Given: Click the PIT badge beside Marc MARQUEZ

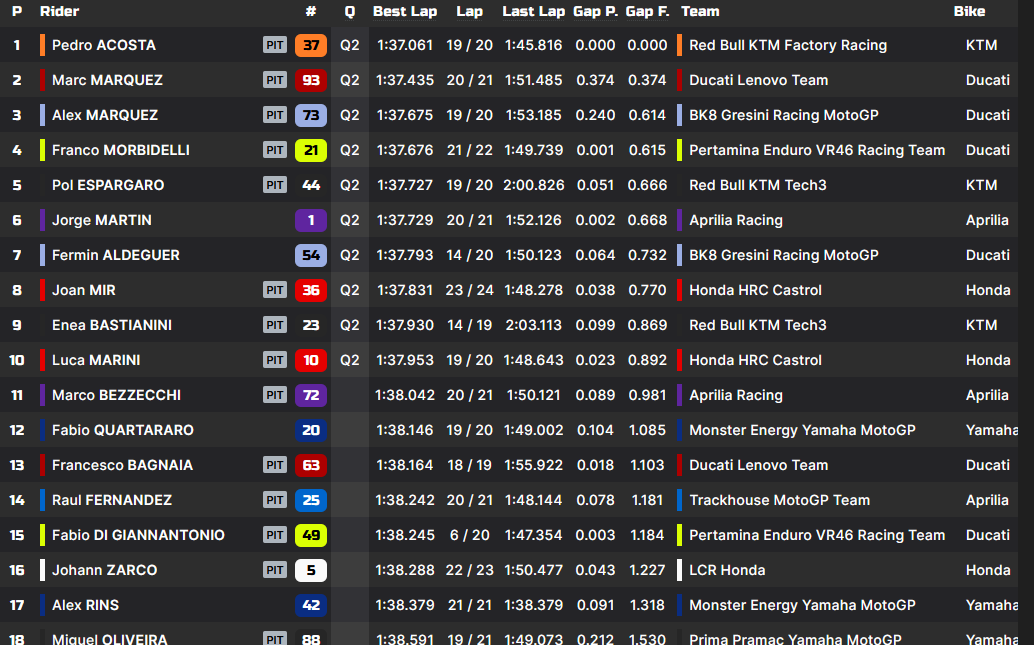Looking at the screenshot, I should coord(275,80).
